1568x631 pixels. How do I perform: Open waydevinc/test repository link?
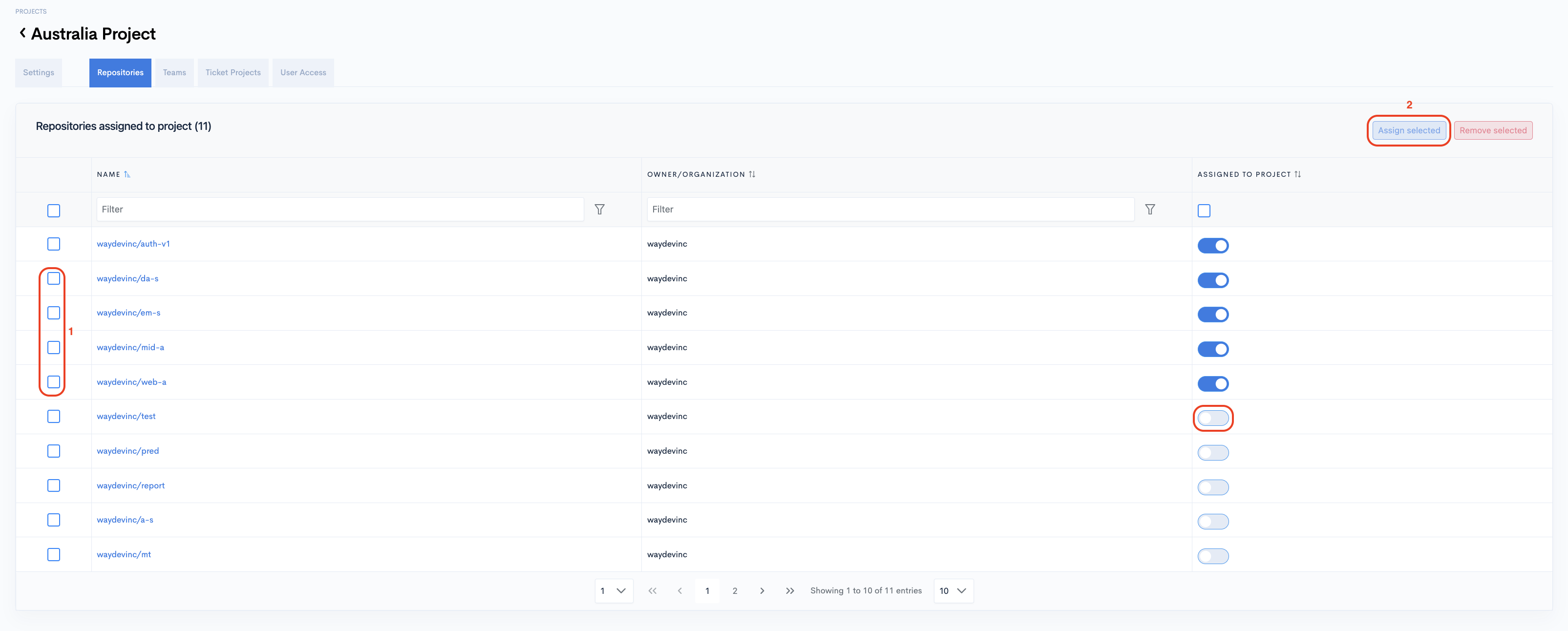(126, 416)
